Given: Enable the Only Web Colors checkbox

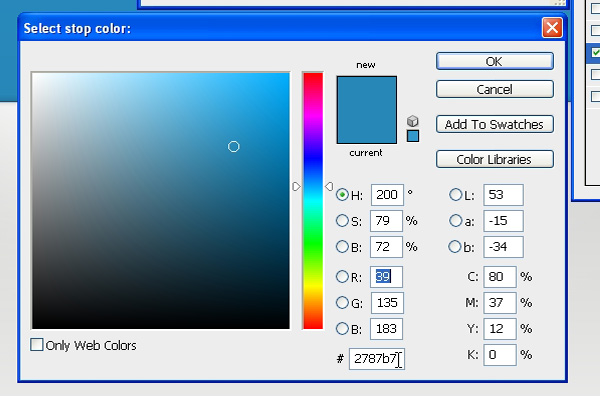Looking at the screenshot, I should click(x=37, y=345).
